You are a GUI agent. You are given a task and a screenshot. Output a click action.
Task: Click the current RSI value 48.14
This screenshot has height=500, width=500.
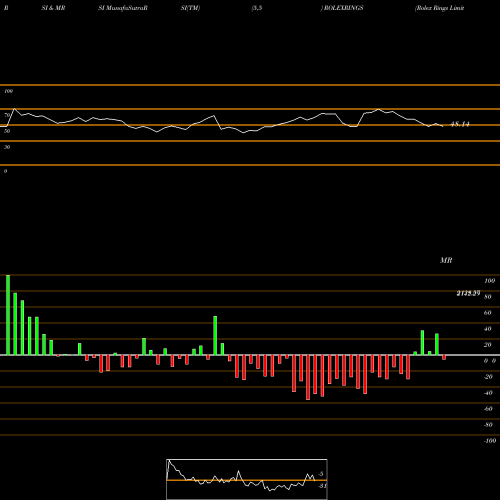460,124
